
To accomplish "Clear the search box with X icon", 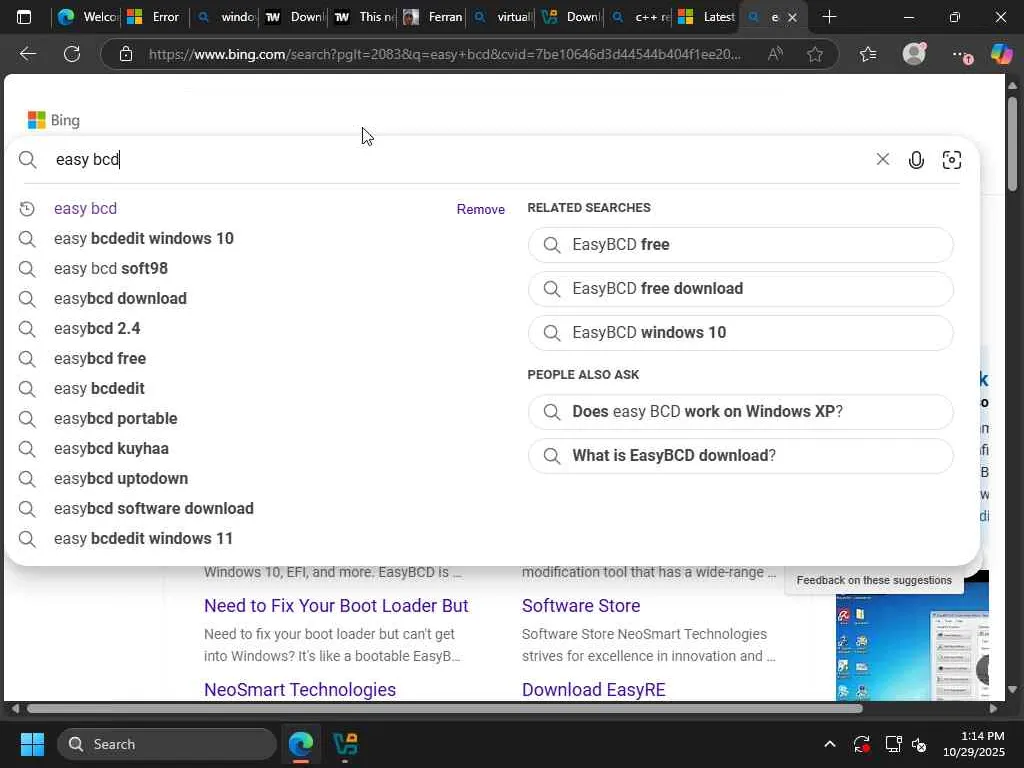I will coord(882,160).
